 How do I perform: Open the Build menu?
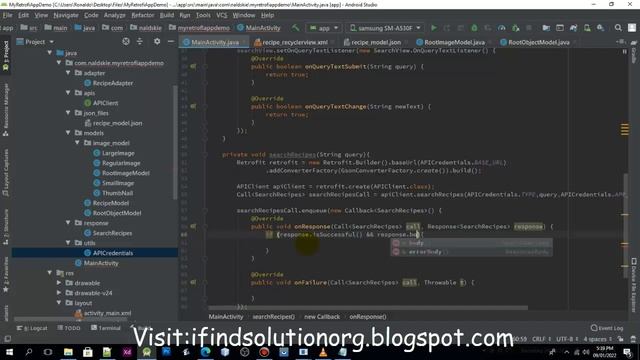click(x=167, y=15)
